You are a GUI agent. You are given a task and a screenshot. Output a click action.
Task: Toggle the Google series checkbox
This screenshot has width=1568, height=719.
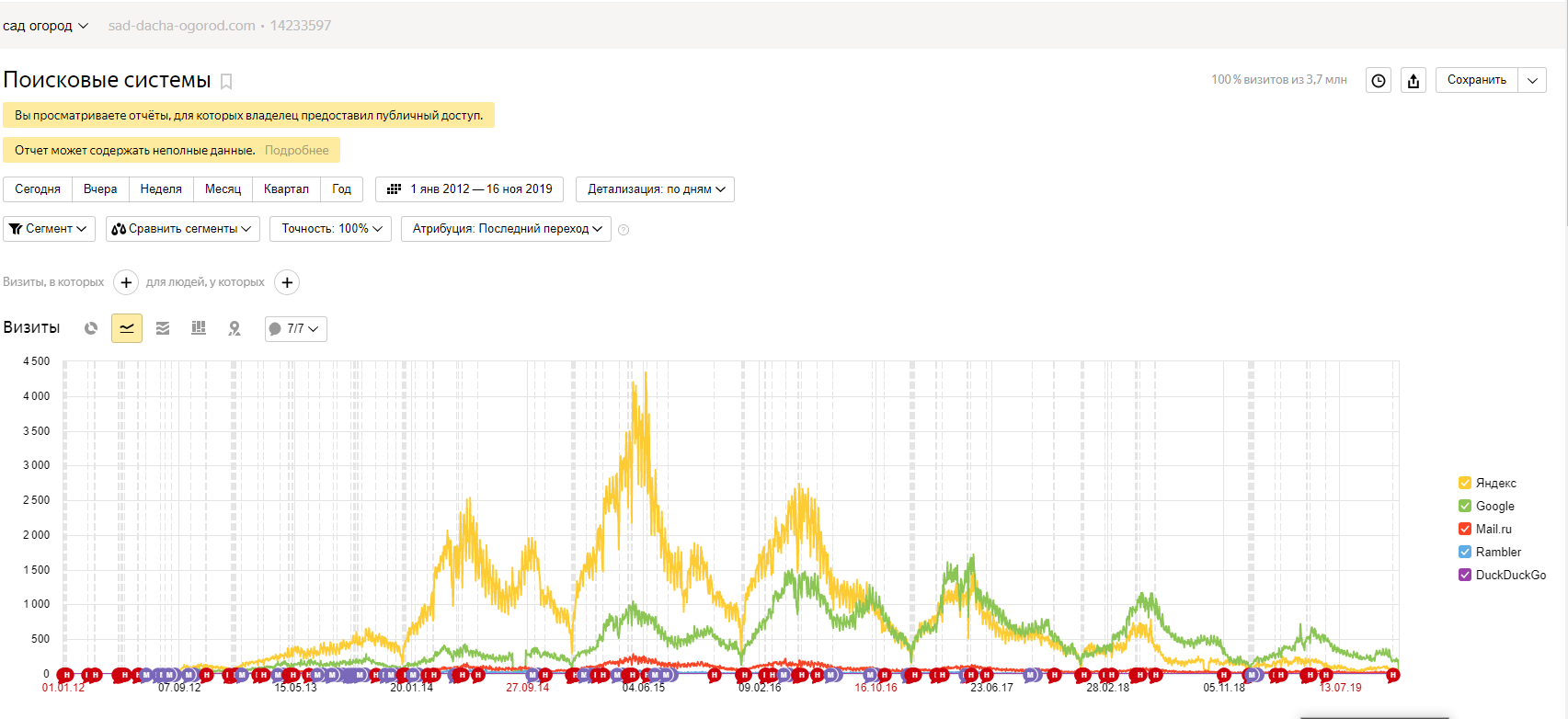point(1465,506)
